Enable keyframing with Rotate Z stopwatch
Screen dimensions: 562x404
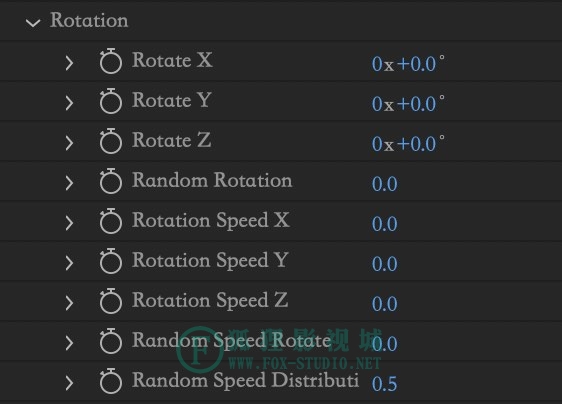coord(110,141)
